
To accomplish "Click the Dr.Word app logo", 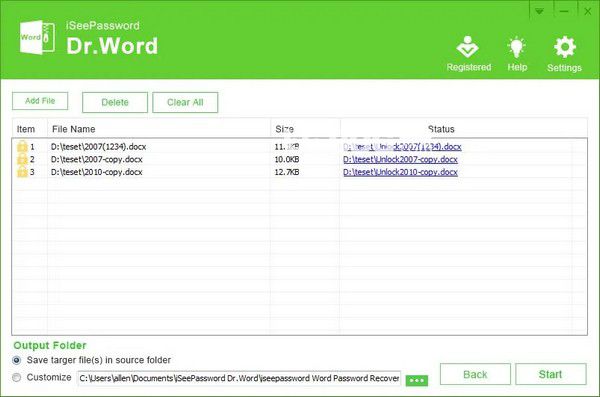I will (38, 38).
